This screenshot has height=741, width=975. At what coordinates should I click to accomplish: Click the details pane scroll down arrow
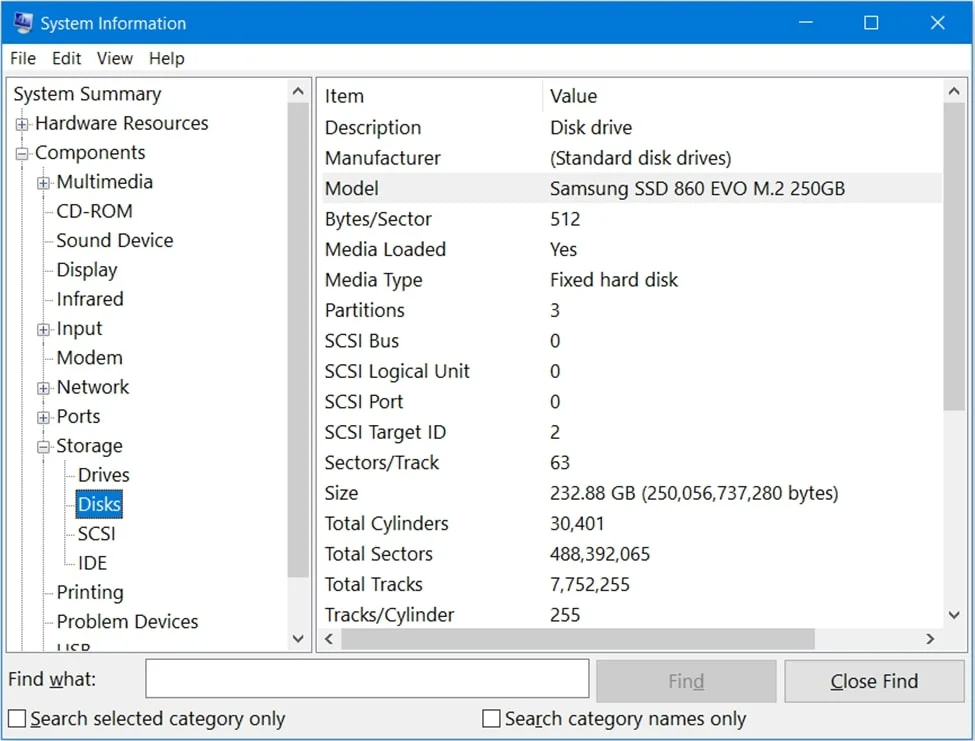954,615
